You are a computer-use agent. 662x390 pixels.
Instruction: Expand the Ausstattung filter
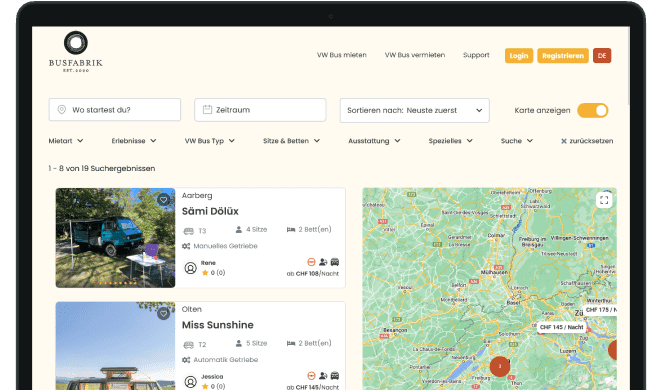(x=374, y=141)
